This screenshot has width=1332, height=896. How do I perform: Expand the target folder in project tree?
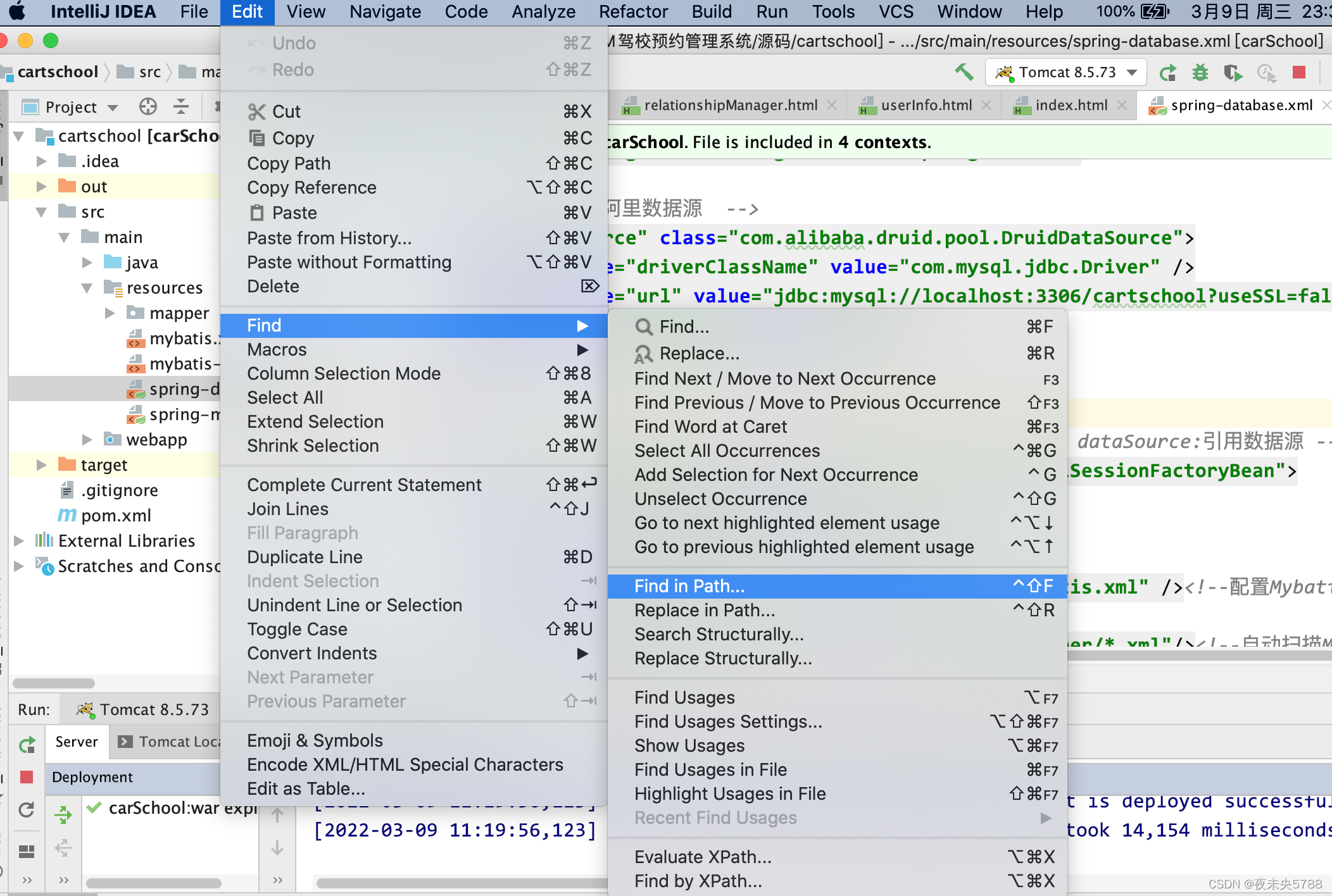click(x=42, y=465)
